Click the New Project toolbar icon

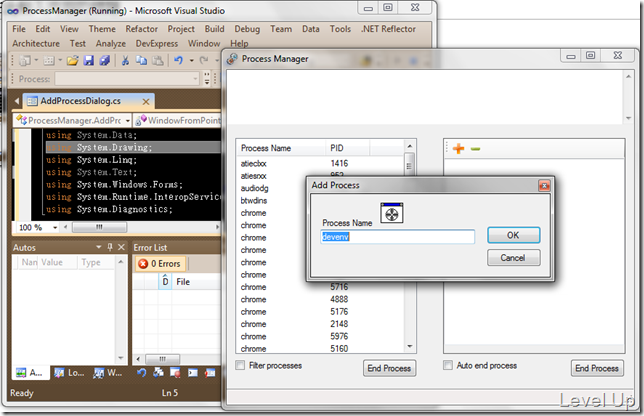25,61
